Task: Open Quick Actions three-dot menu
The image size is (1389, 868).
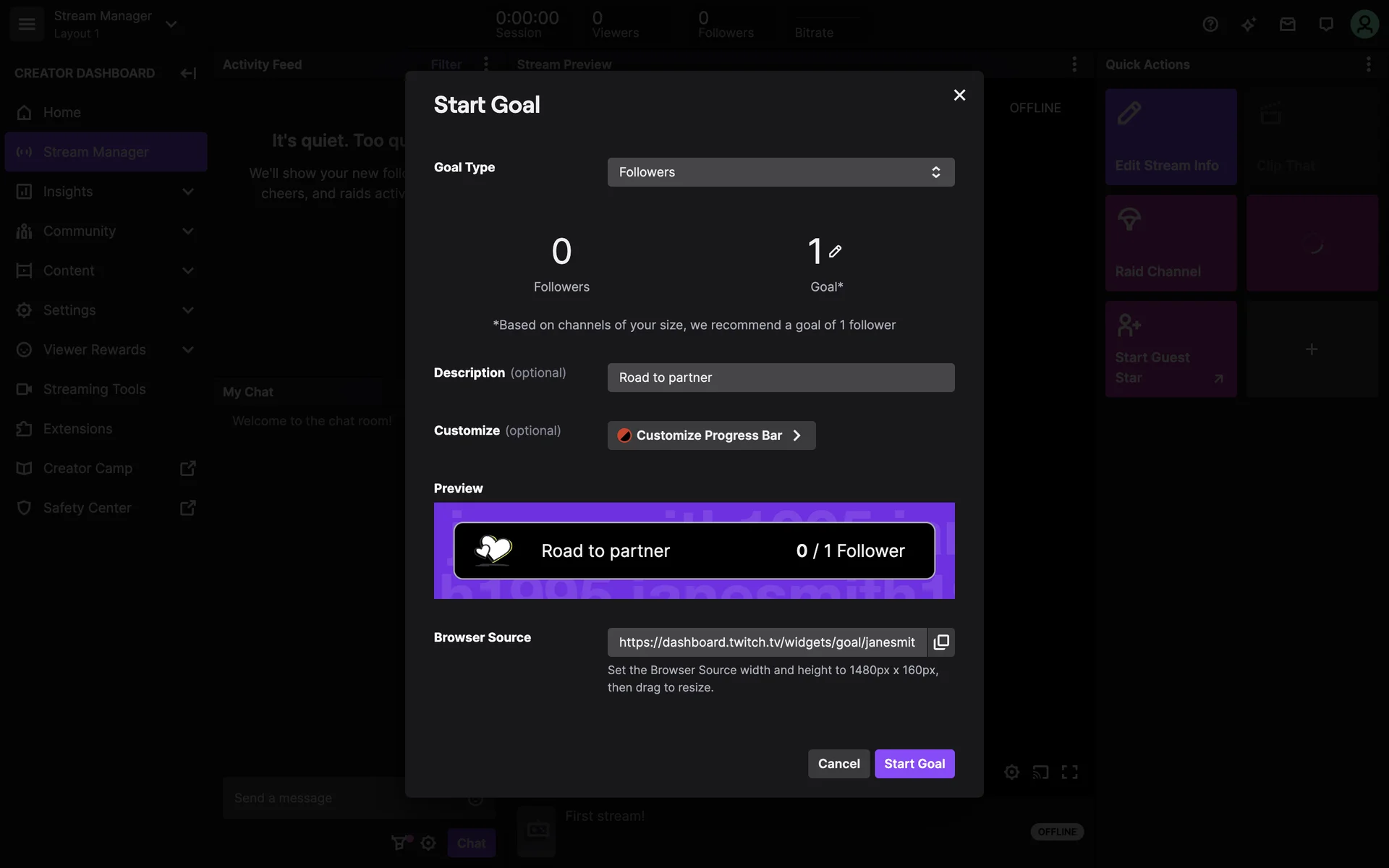Action: tap(1368, 64)
